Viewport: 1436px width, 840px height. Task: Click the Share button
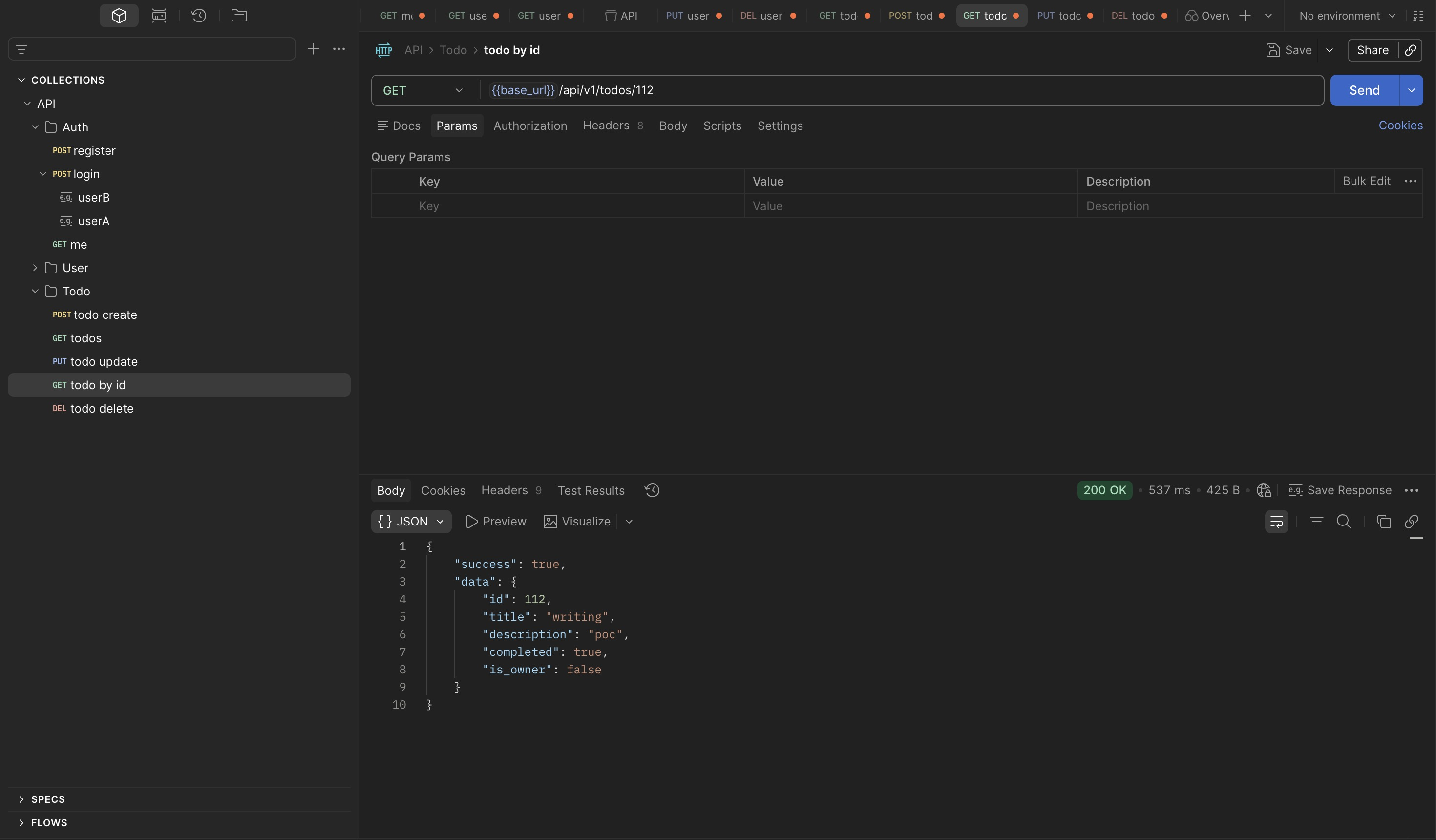click(x=1373, y=50)
